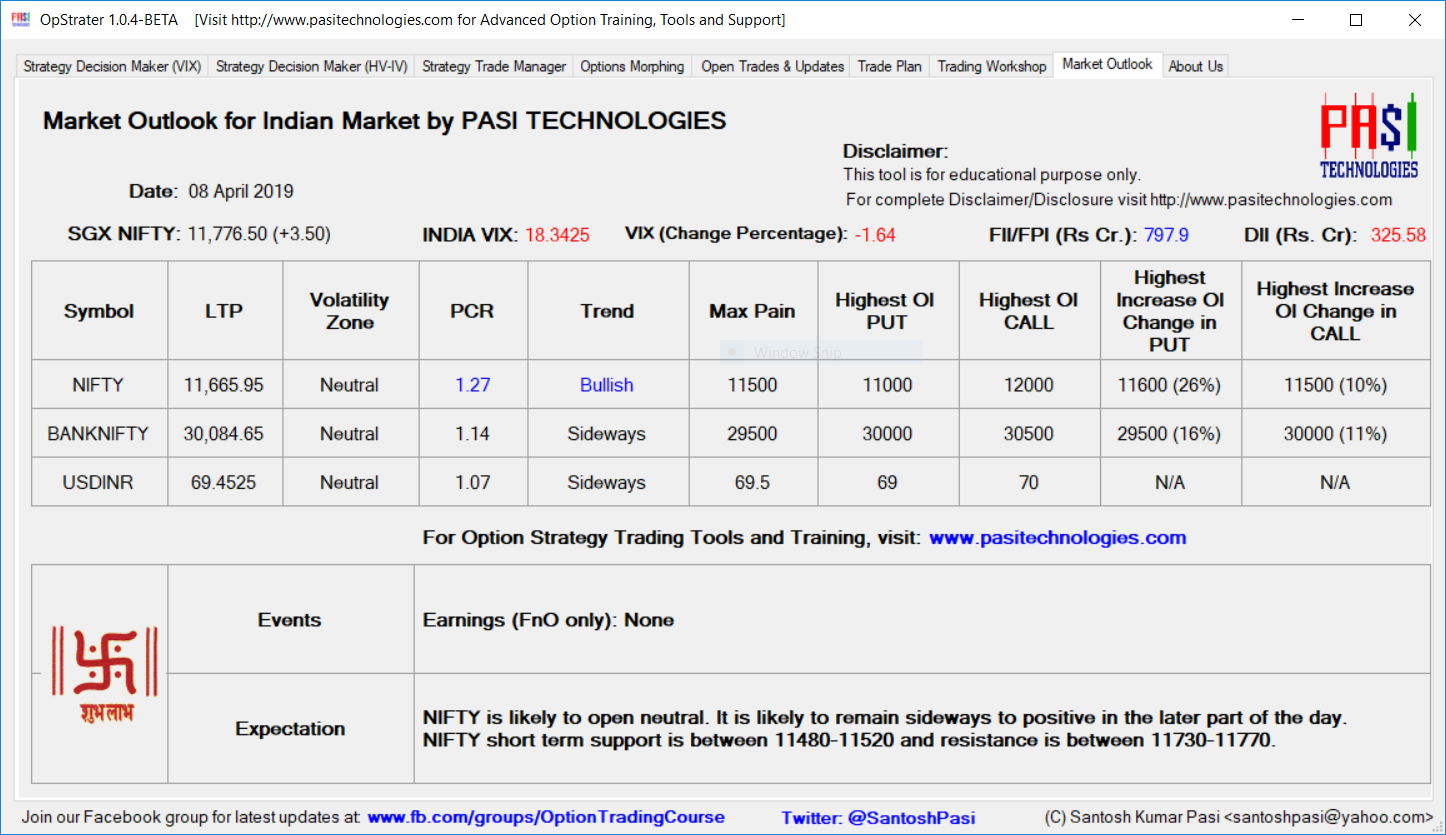
Task: Open Trading Workshop tab
Action: point(992,66)
